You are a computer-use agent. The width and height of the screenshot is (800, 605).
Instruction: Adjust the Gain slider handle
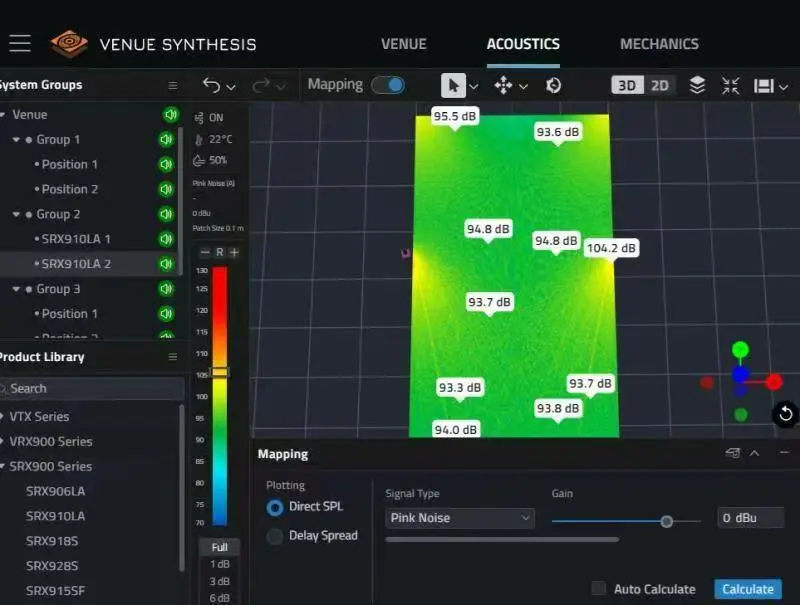tap(667, 521)
